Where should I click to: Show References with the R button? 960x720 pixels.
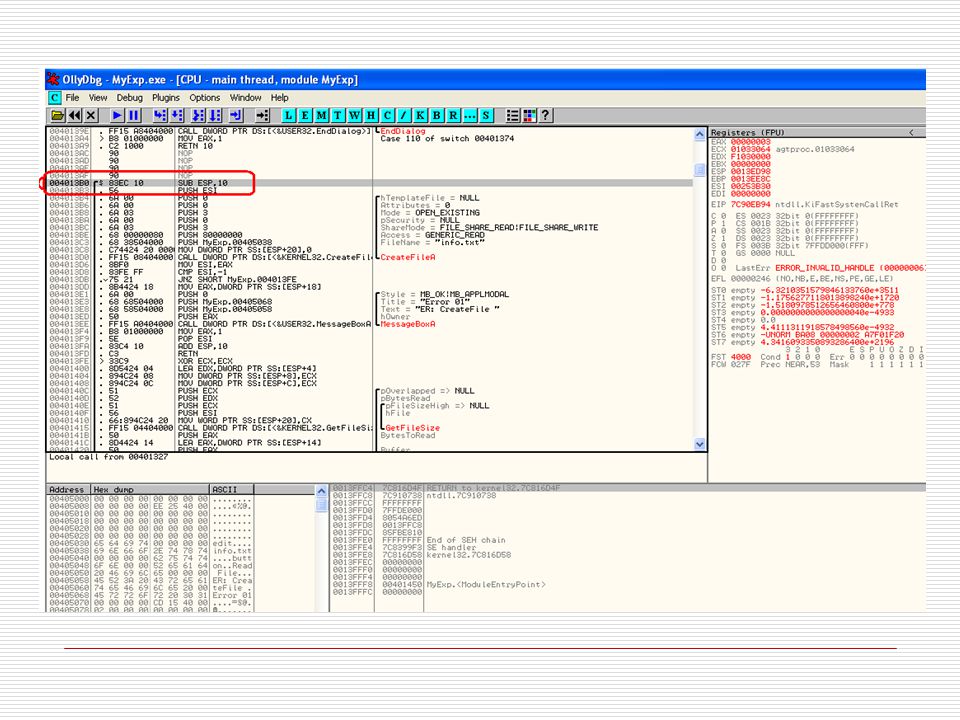[454, 115]
